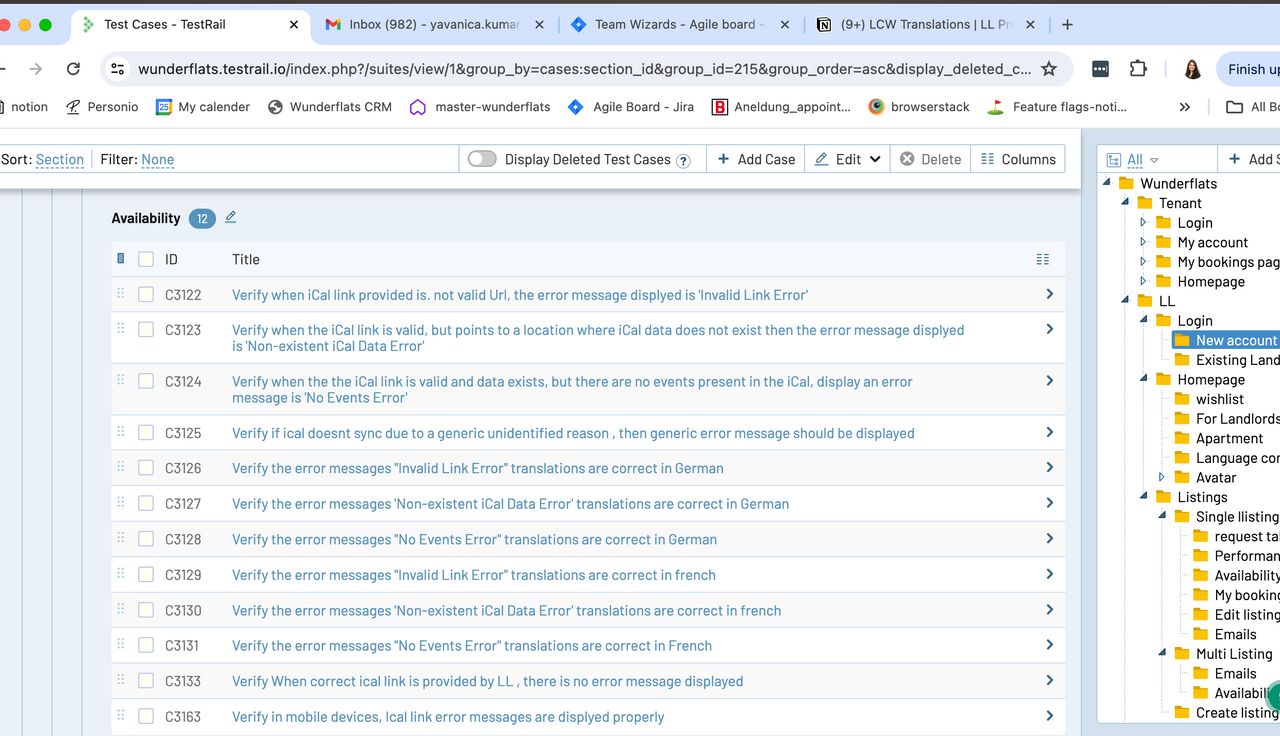Switch to the Team Wizards Agile board tab

coord(678,24)
